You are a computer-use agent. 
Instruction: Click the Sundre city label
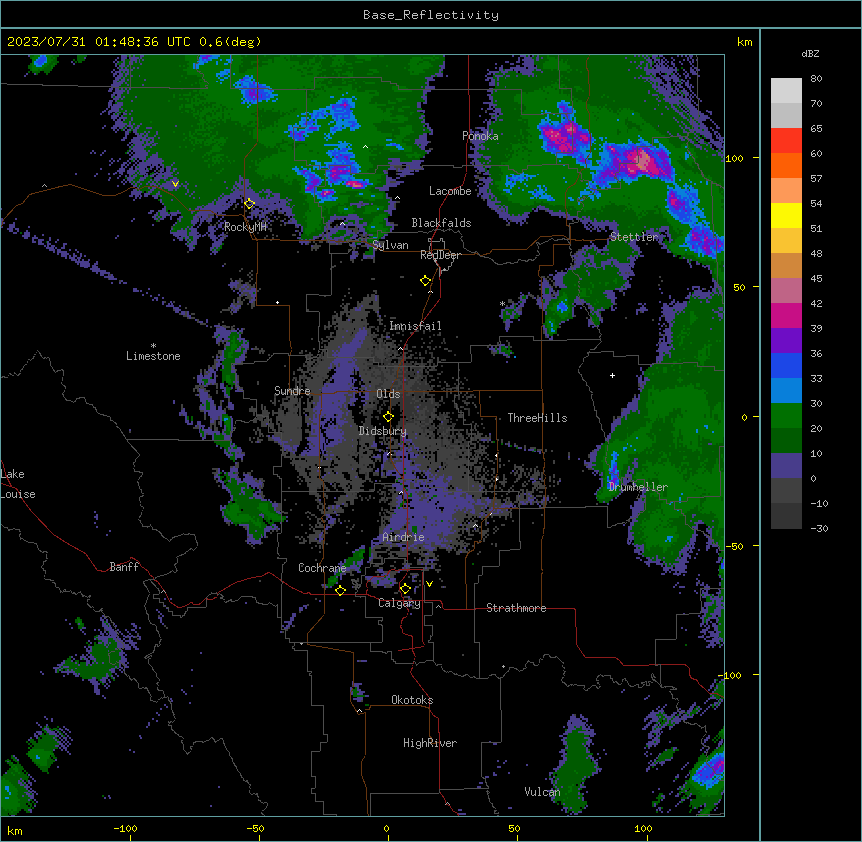(292, 391)
